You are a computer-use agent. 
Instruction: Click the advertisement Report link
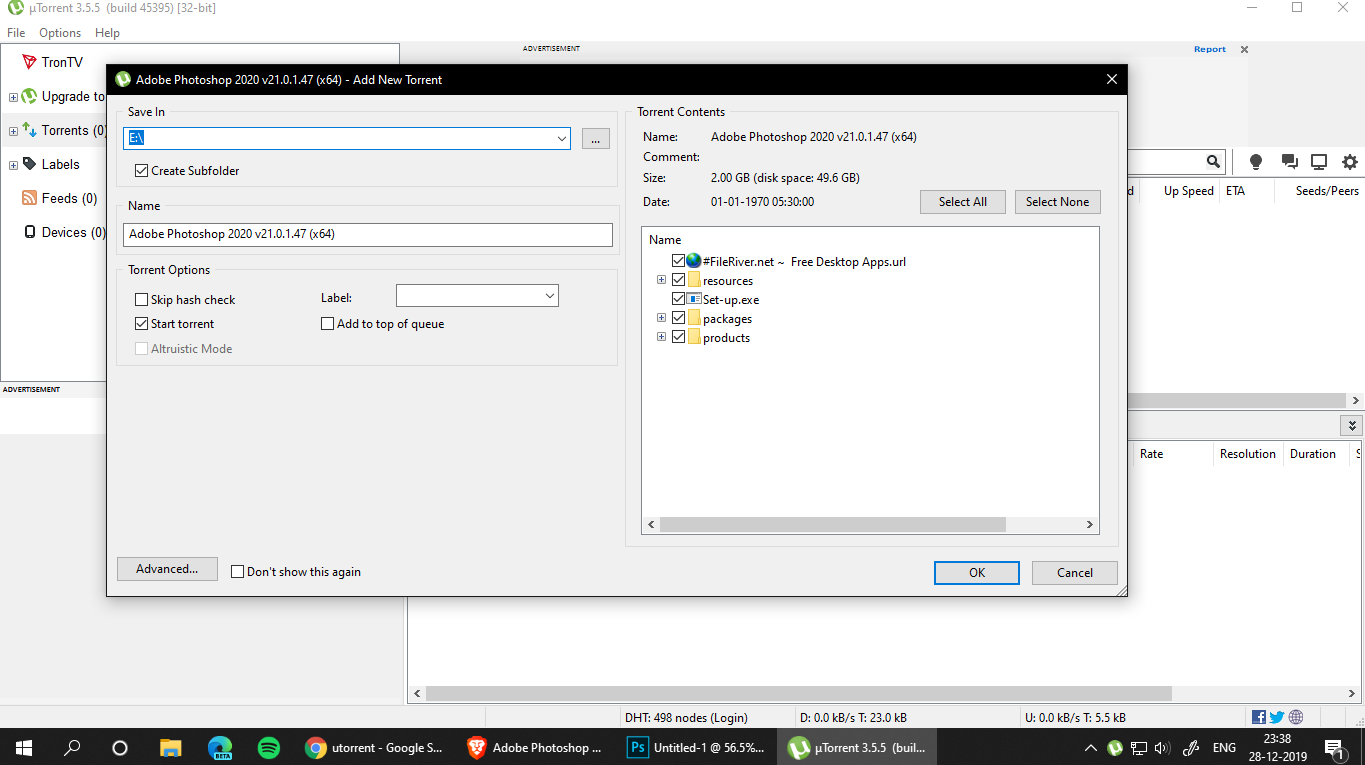(x=1209, y=49)
